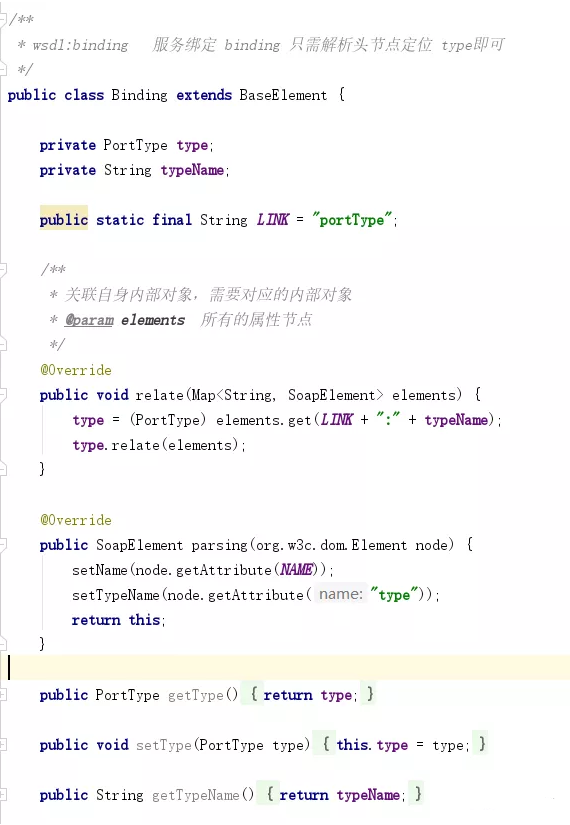Expand the folded setType method gutter icon
570x825 pixels.
[3, 744]
